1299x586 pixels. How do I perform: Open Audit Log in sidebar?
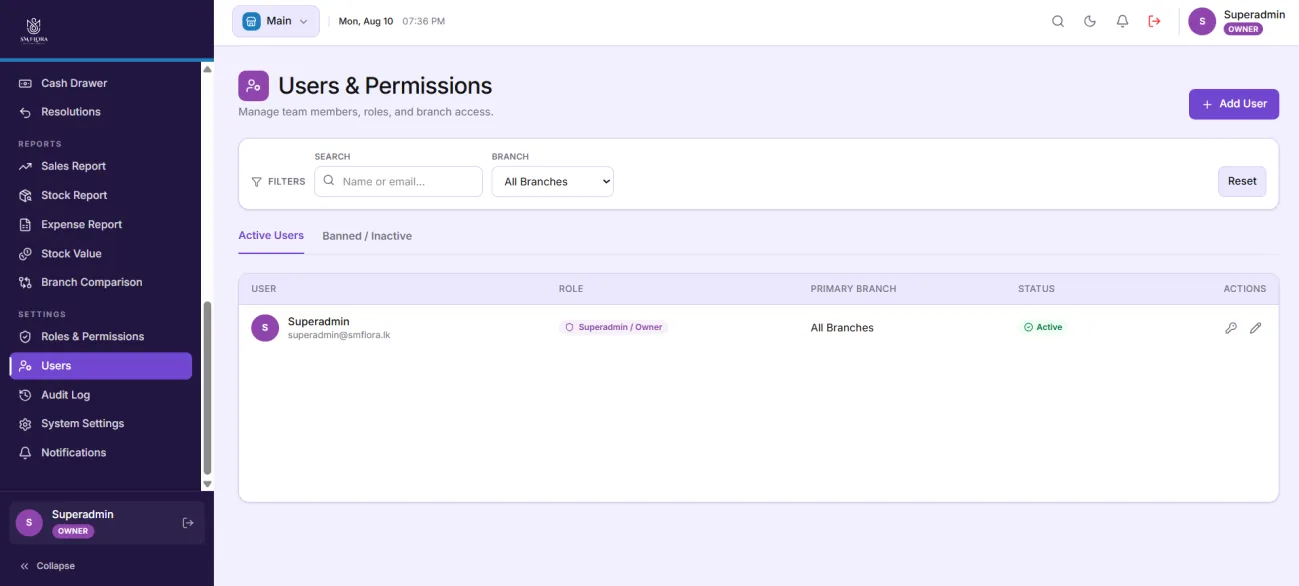pyautogui.click(x=100, y=395)
